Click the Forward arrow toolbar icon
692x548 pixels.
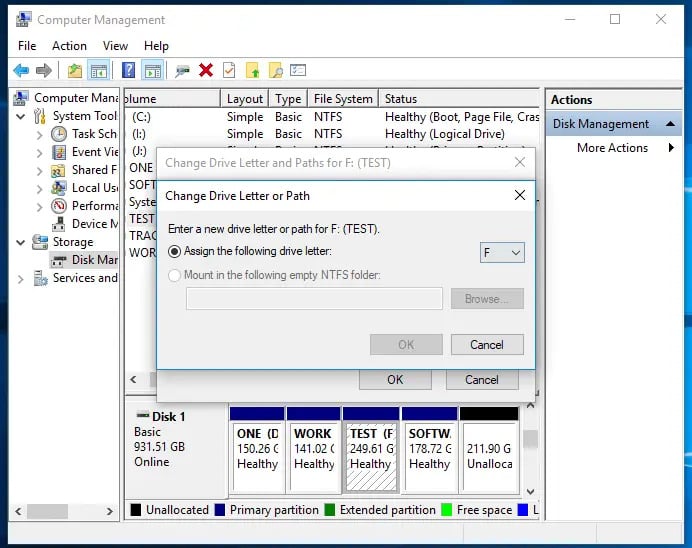[44, 70]
